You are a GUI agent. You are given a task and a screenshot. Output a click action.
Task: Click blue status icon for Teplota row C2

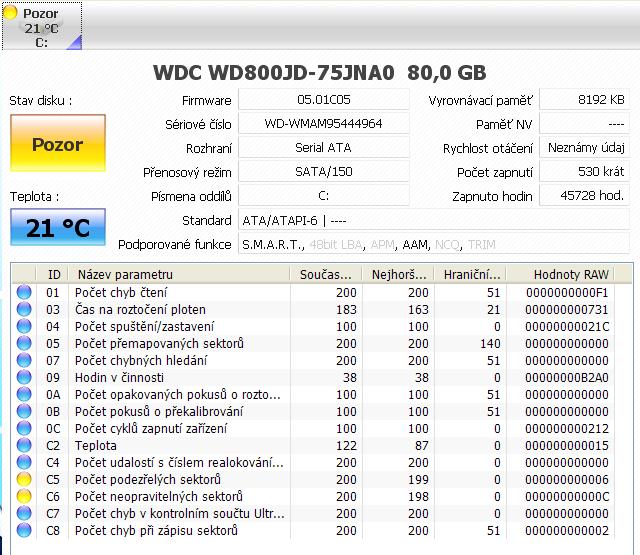(x=24, y=445)
